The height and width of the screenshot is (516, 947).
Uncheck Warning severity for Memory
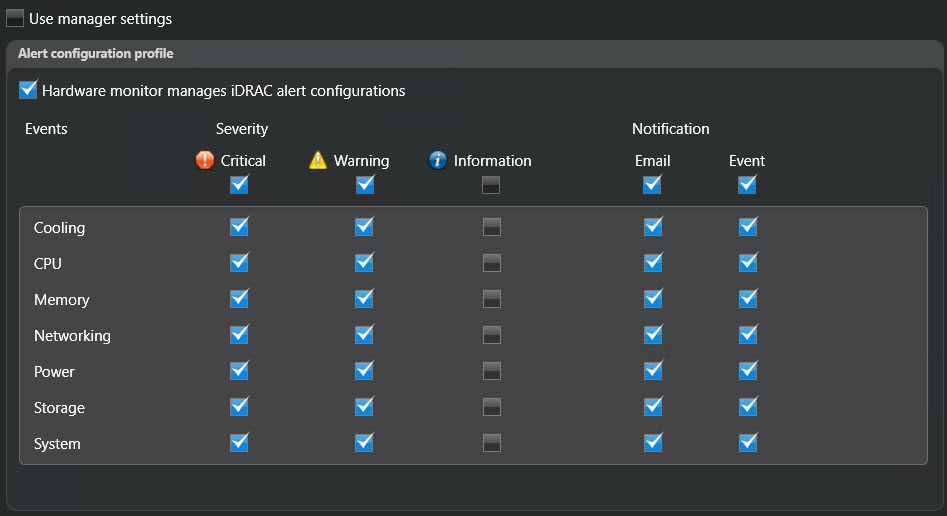coord(364,299)
